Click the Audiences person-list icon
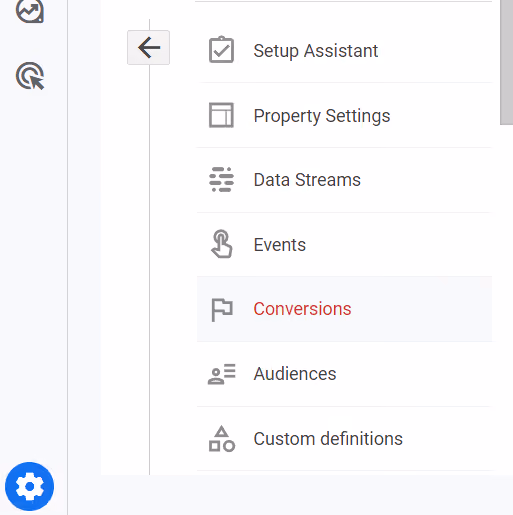The image size is (513, 515). point(222,374)
